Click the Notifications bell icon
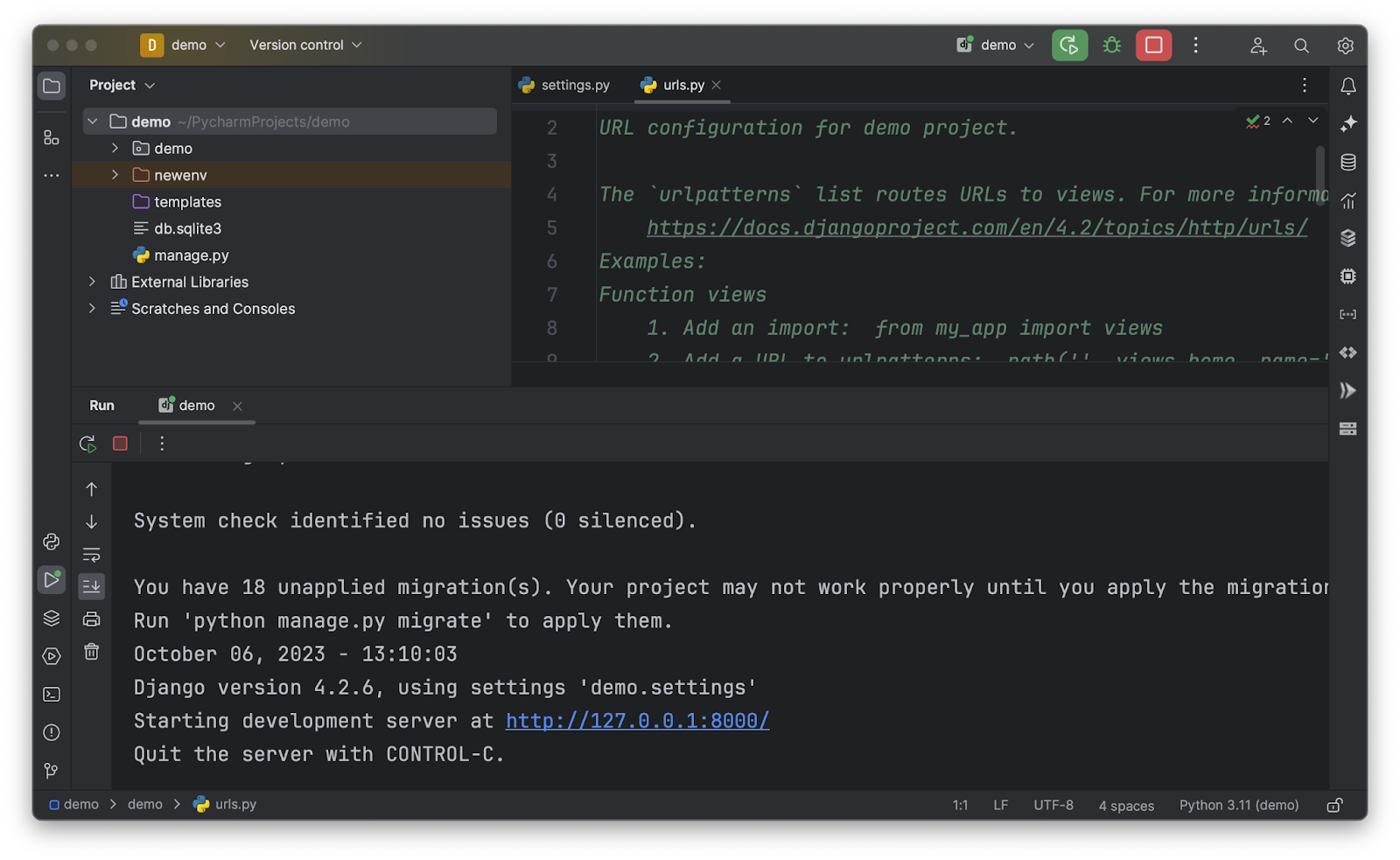Image resolution: width=1400 pixels, height=860 pixels. click(x=1348, y=86)
